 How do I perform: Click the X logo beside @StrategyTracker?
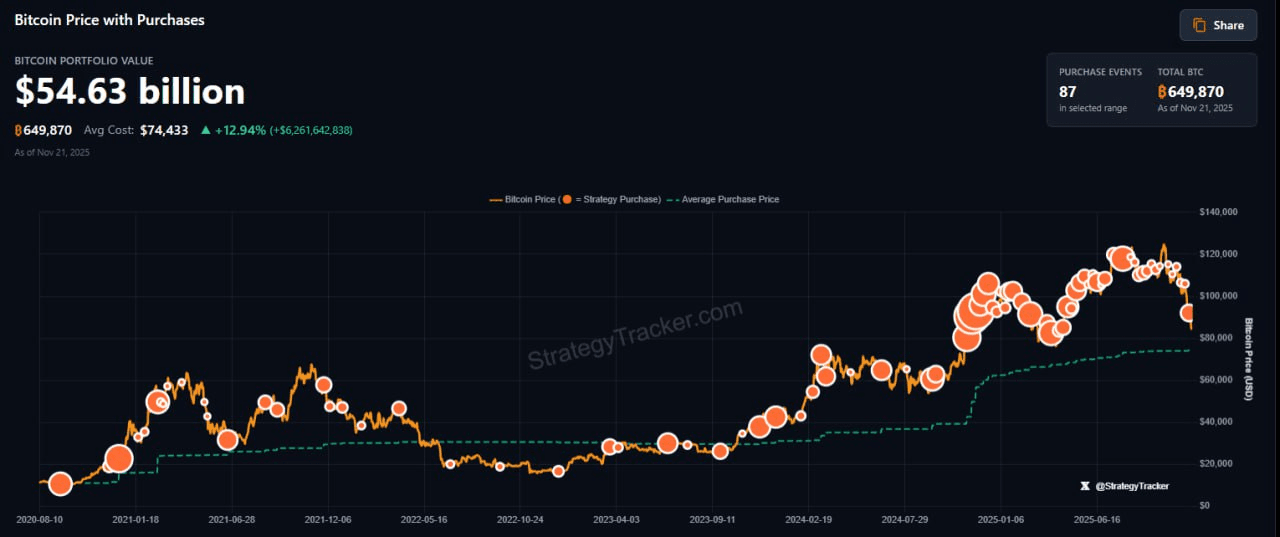click(1085, 486)
